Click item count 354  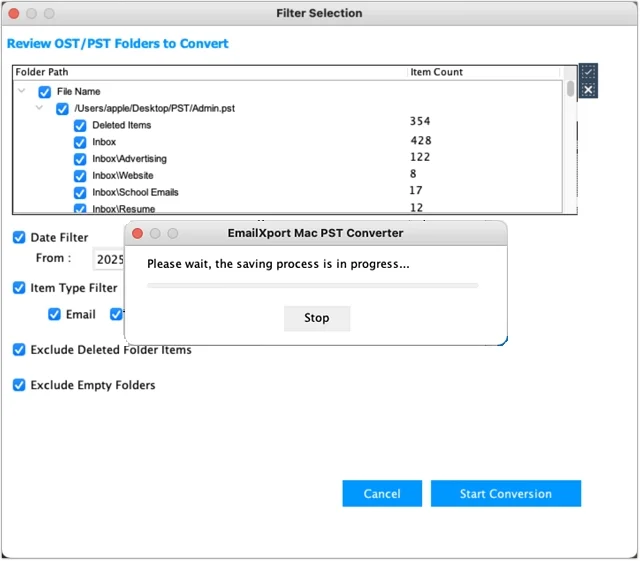(420, 121)
